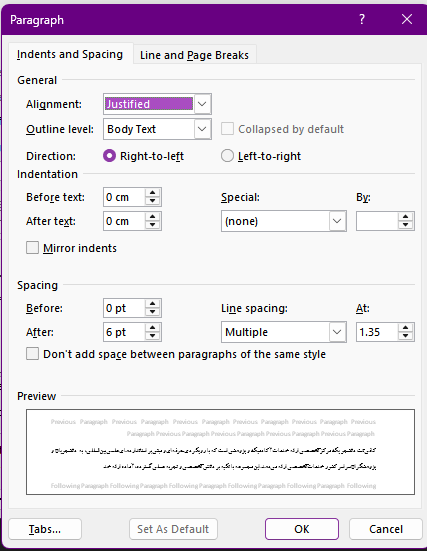Select the Left-to-right direction radio button

point(227,156)
